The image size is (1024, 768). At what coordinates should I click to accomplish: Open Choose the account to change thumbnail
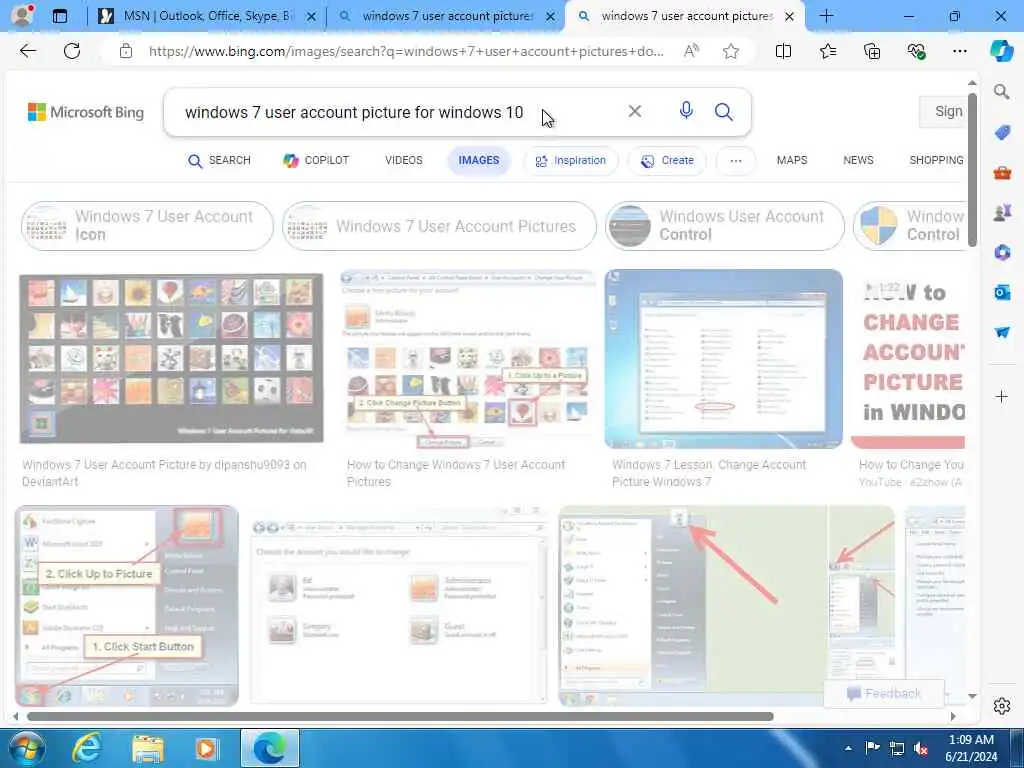(x=398, y=605)
